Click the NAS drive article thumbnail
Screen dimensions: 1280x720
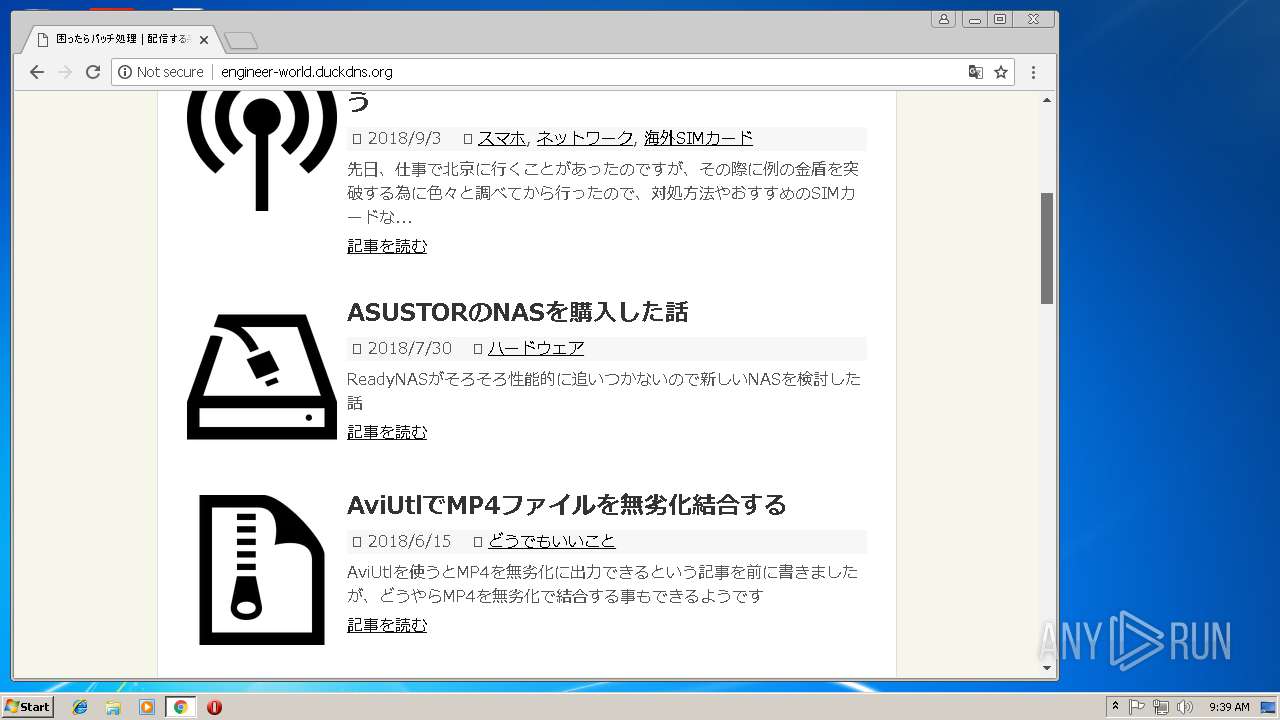pos(262,376)
